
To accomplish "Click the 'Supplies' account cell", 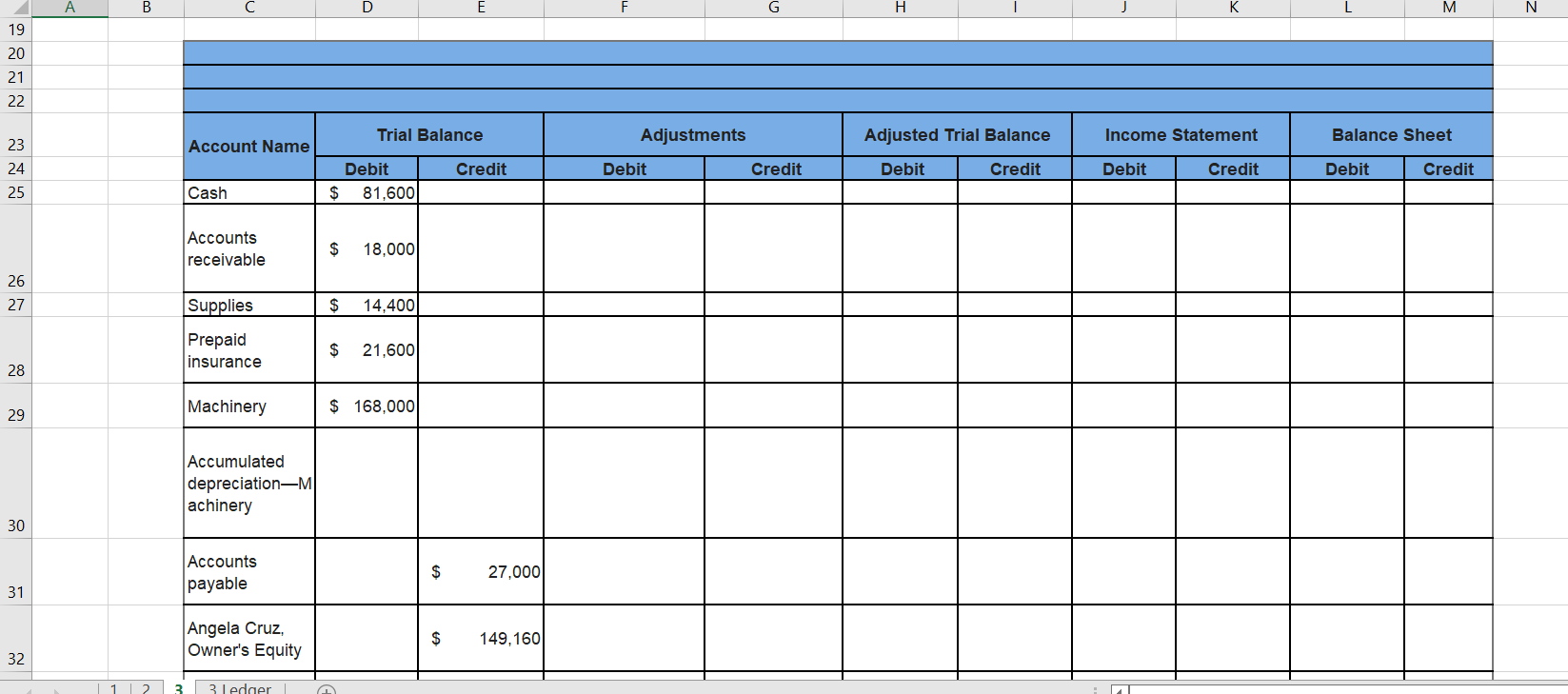I will pos(249,305).
